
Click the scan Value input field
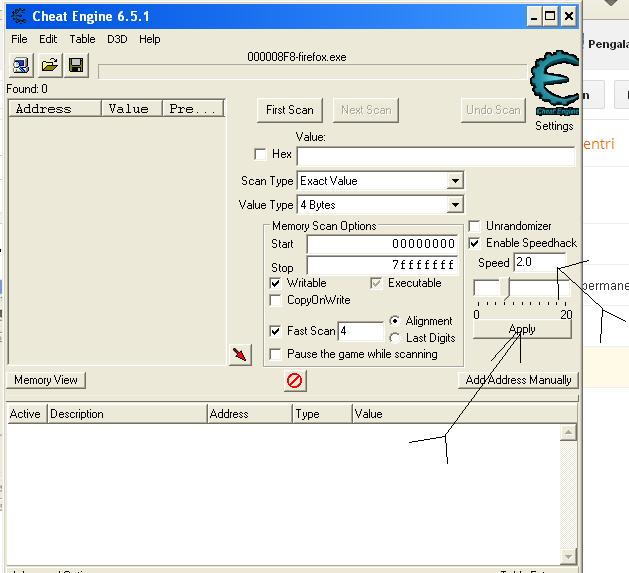pos(436,156)
